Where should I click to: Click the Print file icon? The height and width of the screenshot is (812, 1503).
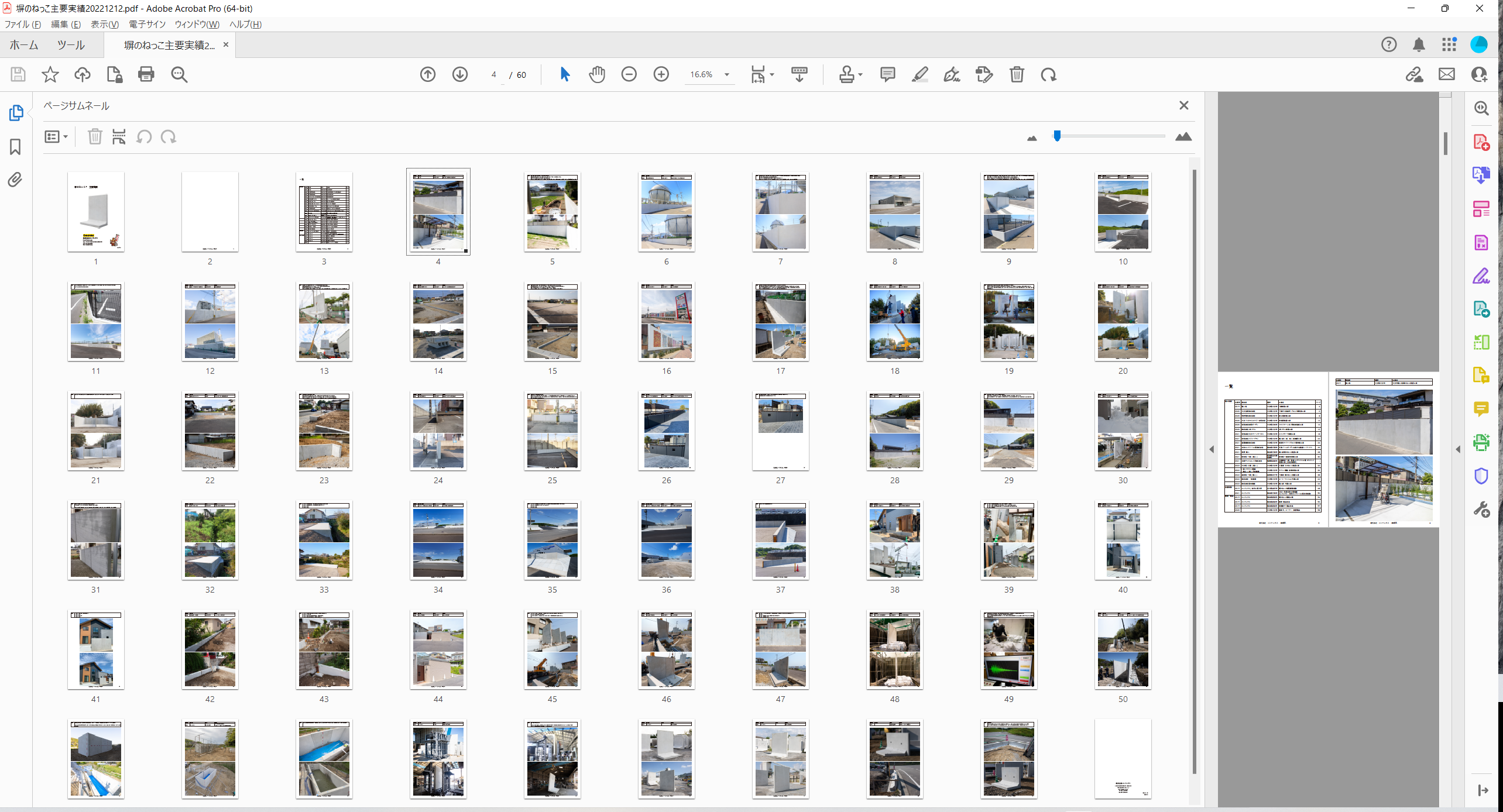tap(146, 74)
